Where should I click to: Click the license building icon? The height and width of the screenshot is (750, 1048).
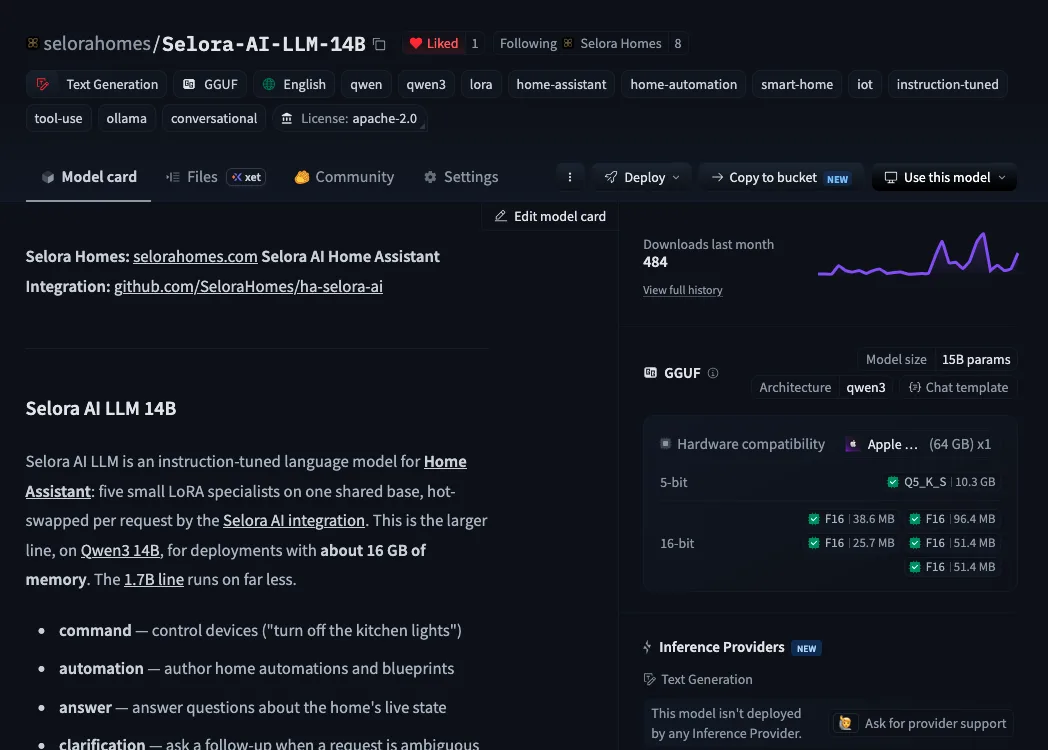pyautogui.click(x=287, y=118)
